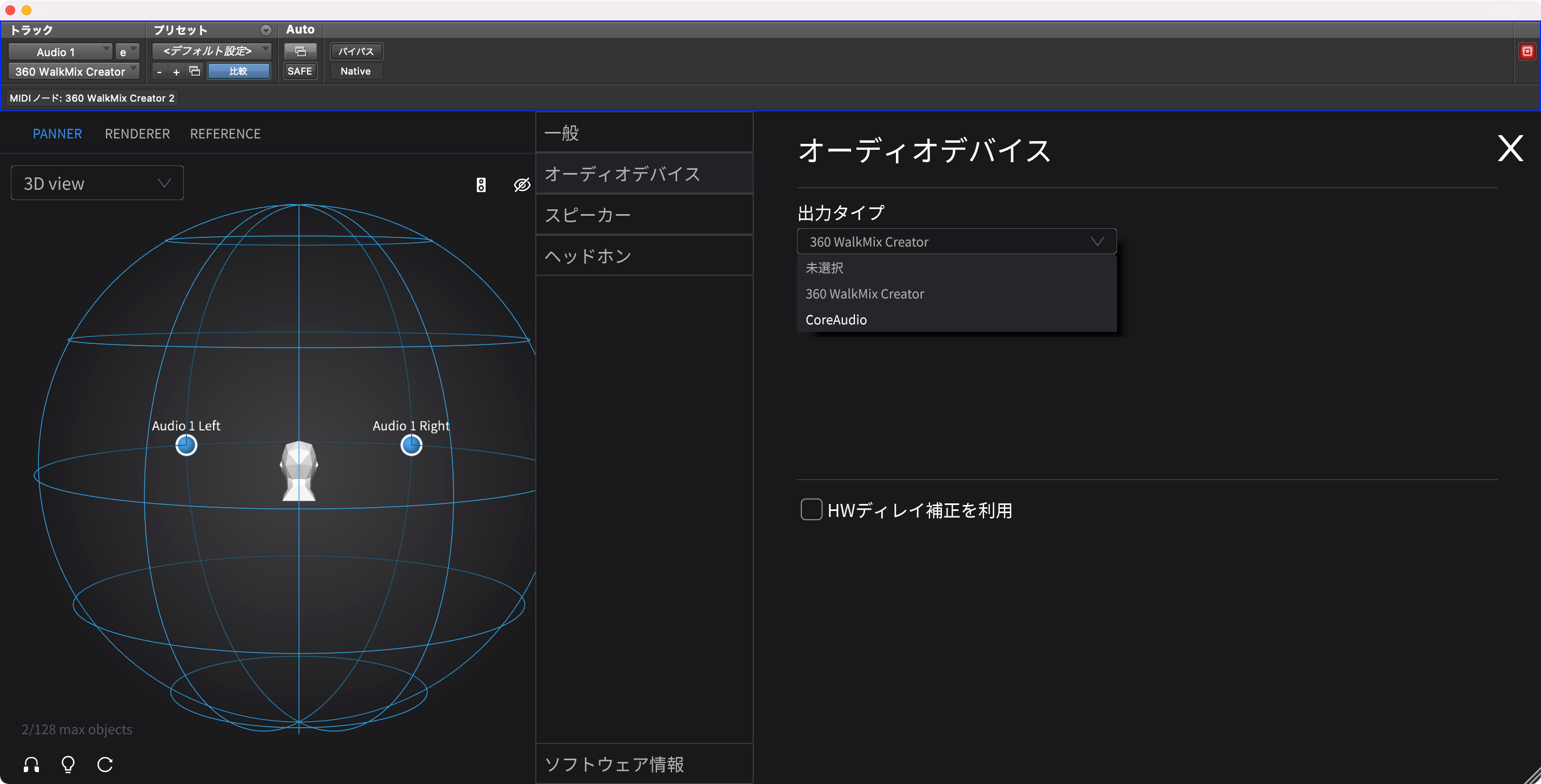This screenshot has height=784, width=1541.
Task: Click the red target button in header
Action: (1526, 51)
